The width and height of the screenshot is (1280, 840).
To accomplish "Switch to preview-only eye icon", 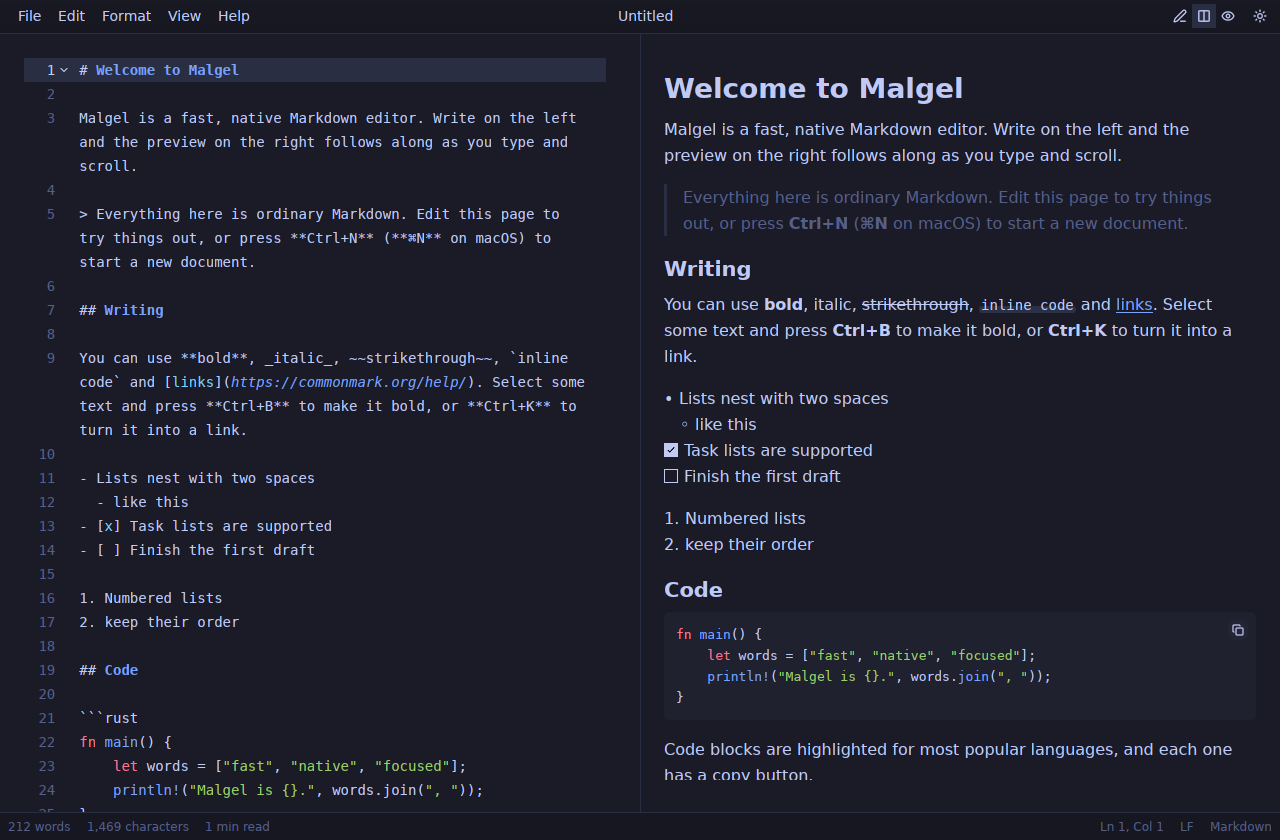I will point(1228,16).
